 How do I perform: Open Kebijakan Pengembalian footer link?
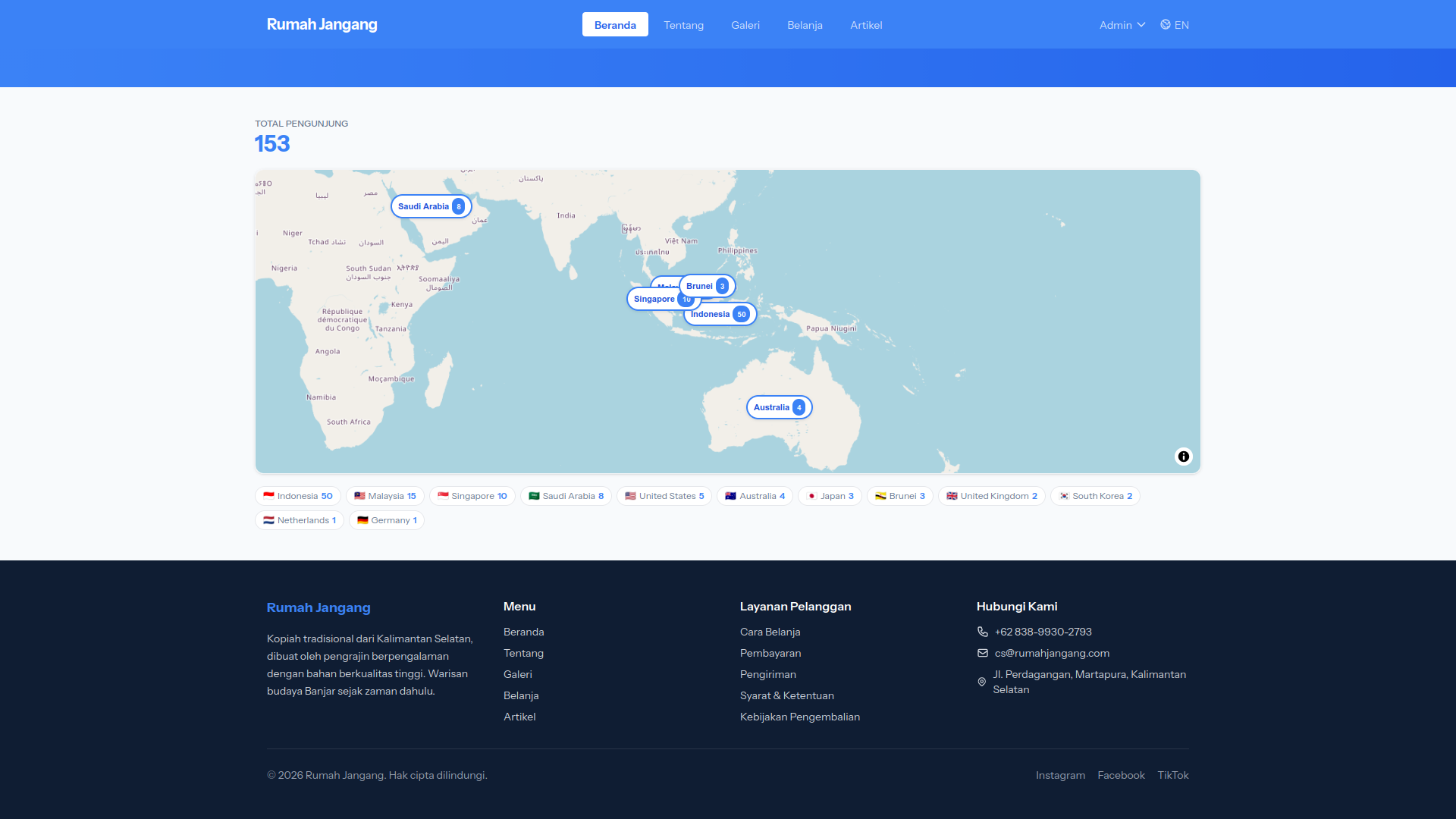[800, 717]
